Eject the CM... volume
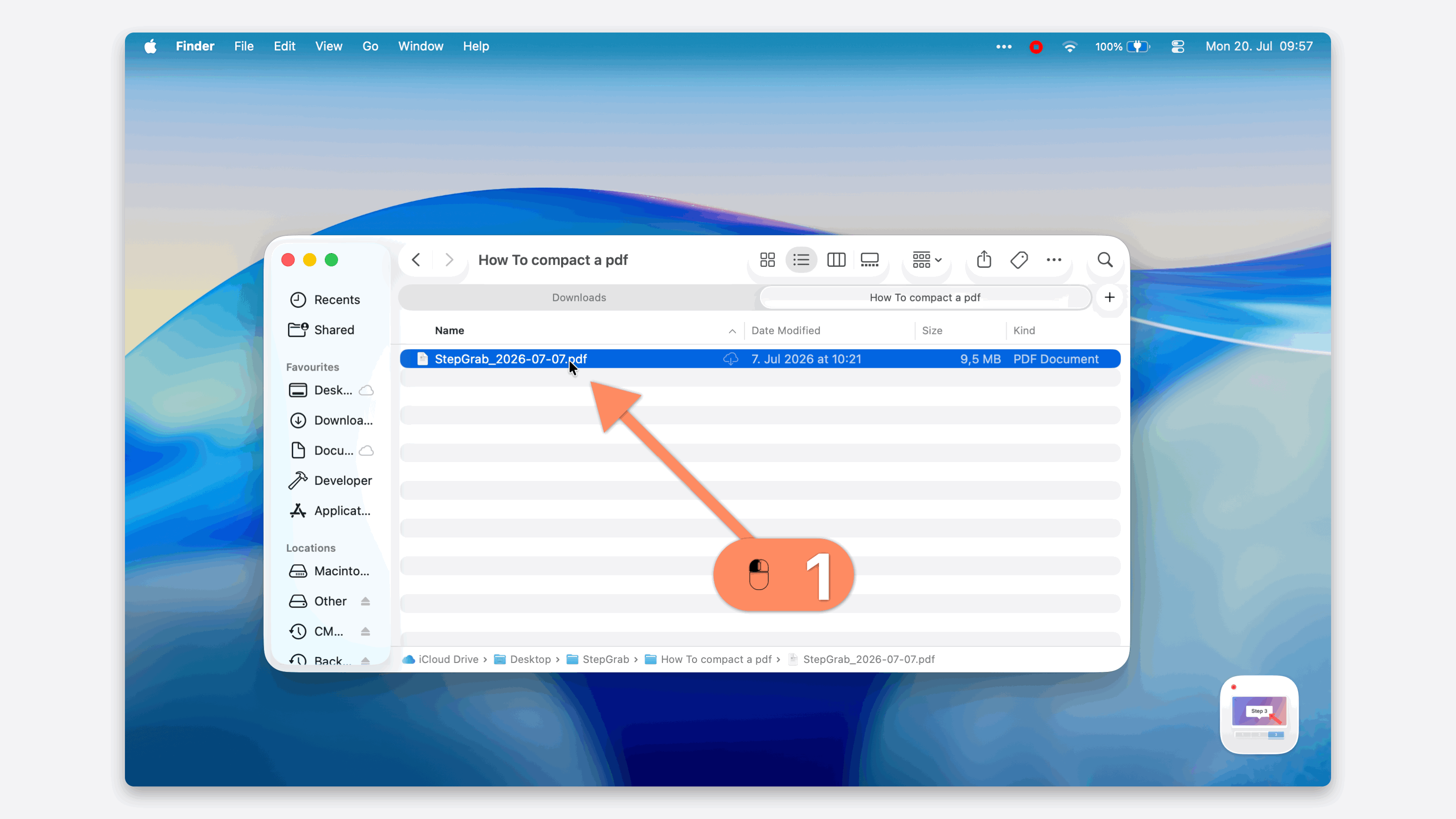The image size is (1456, 819). pos(365,631)
